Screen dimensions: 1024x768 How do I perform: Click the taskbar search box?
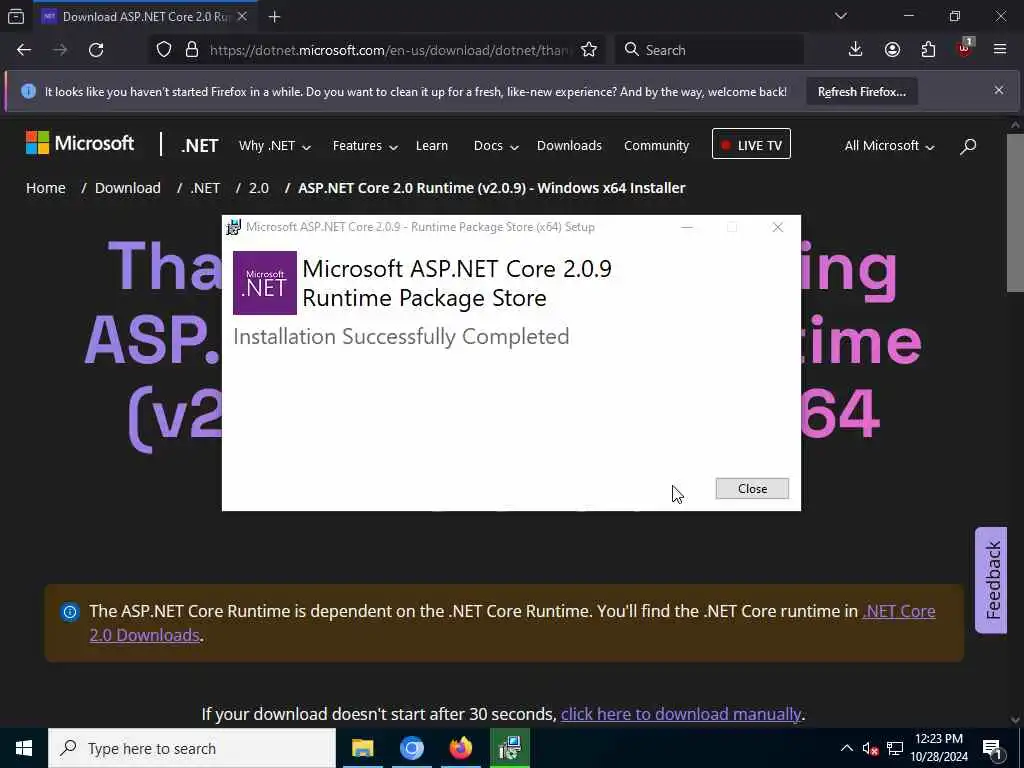(x=192, y=748)
